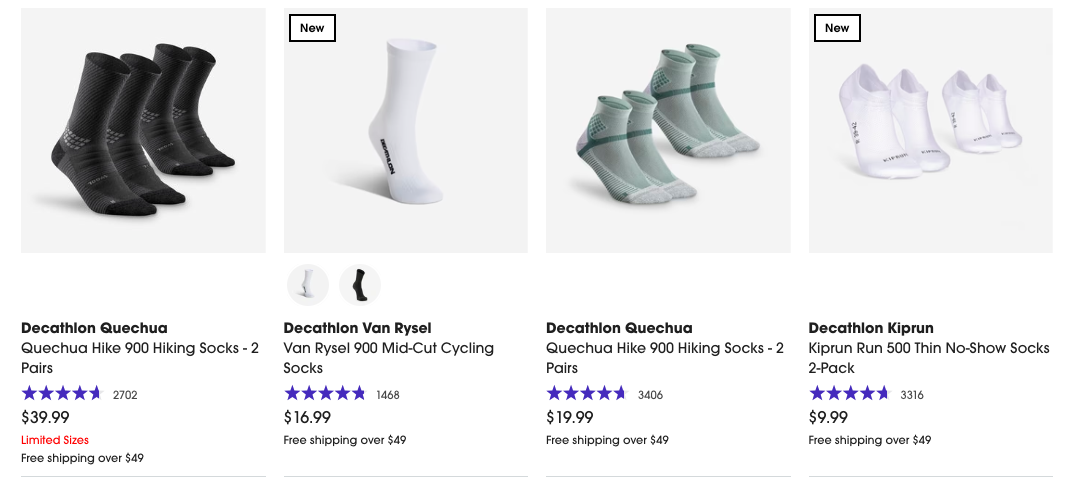Click the star rating with 1468 reviews

324,394
